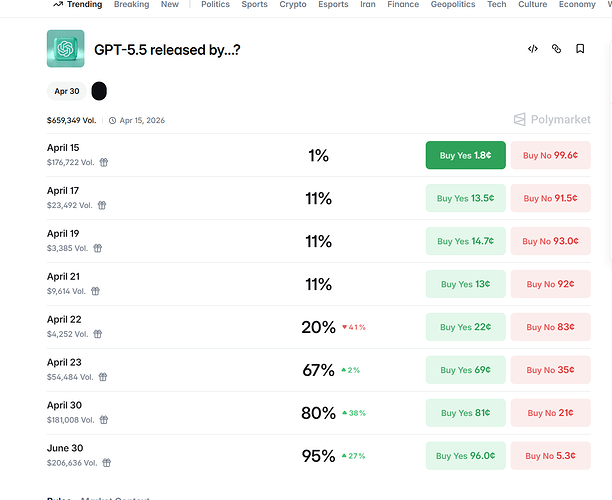Open the OpenAI market thumbnail image

point(66,49)
